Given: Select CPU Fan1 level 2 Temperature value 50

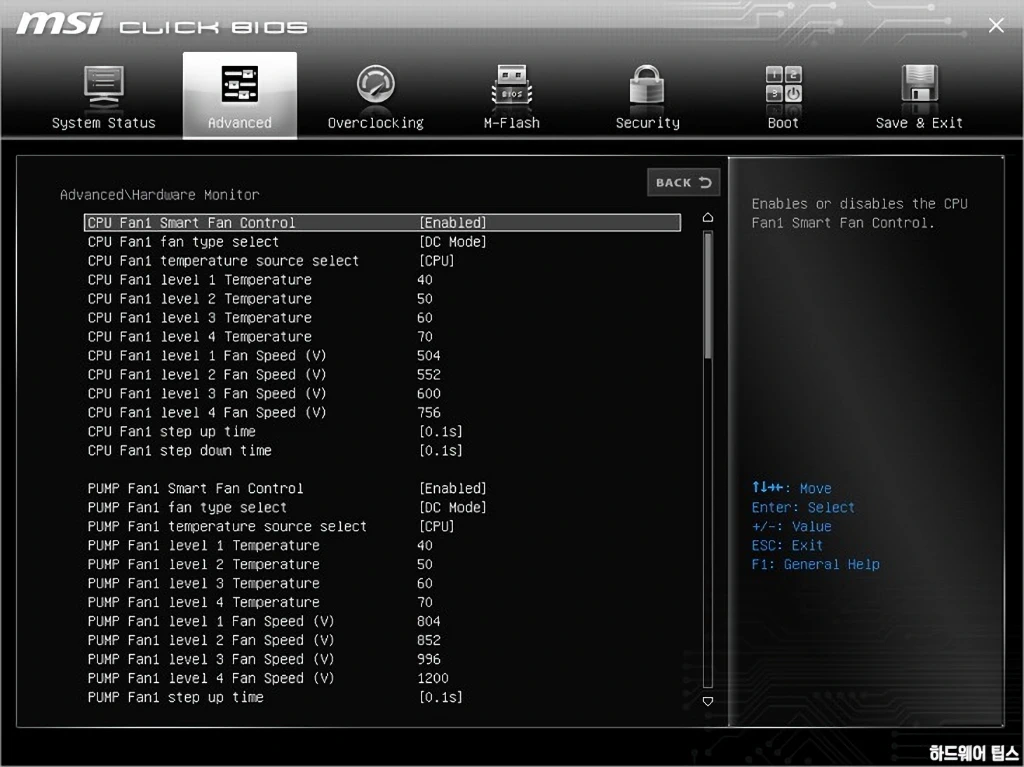Looking at the screenshot, I should point(424,299).
